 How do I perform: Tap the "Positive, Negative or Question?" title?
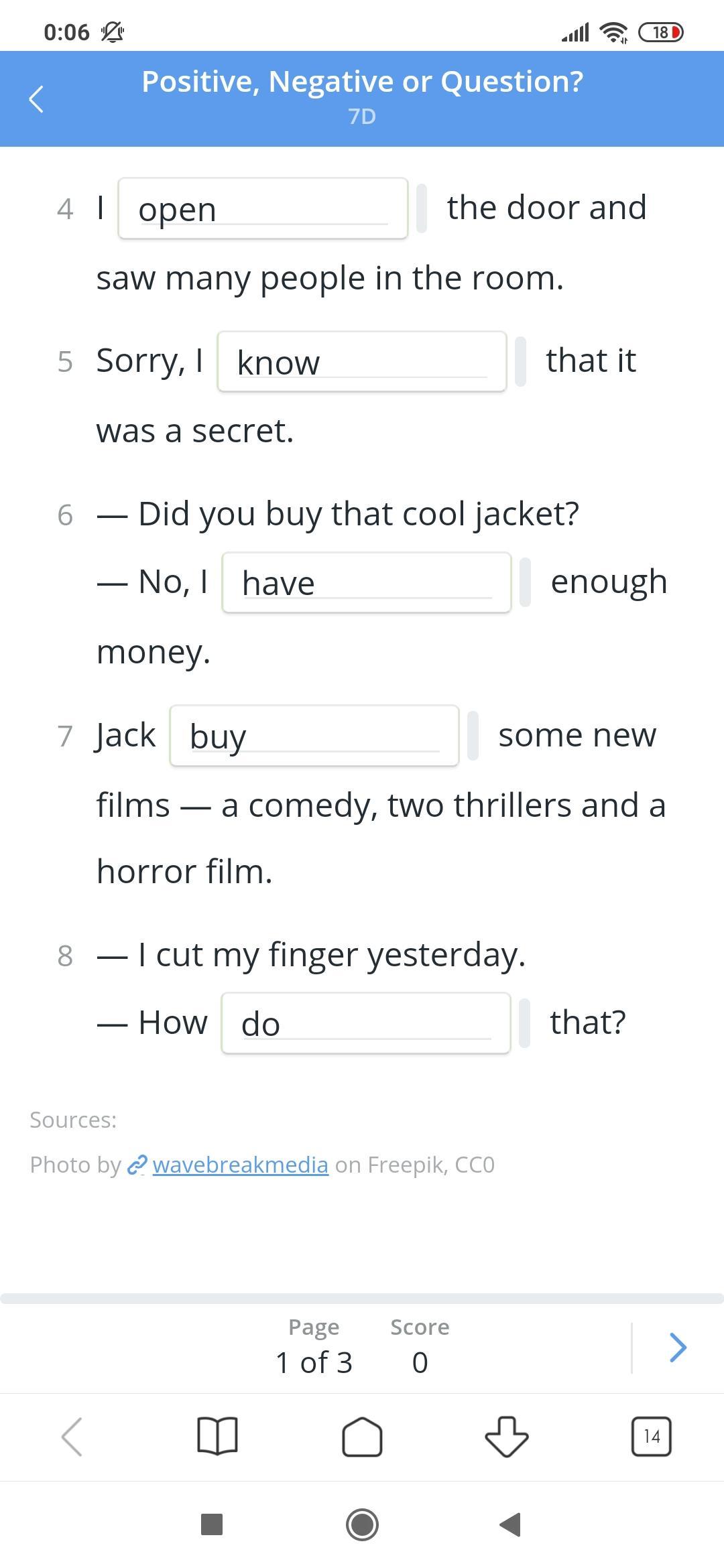362,82
